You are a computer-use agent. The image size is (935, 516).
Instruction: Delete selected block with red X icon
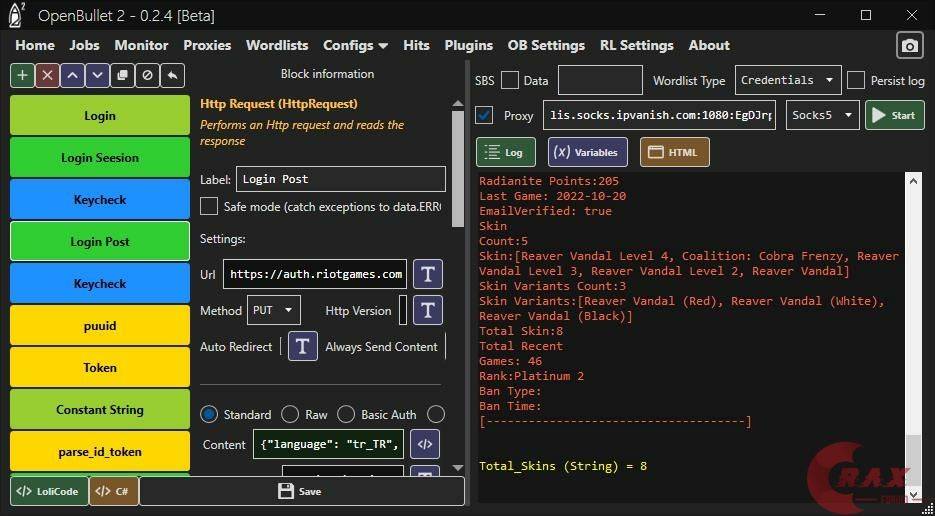pos(48,76)
